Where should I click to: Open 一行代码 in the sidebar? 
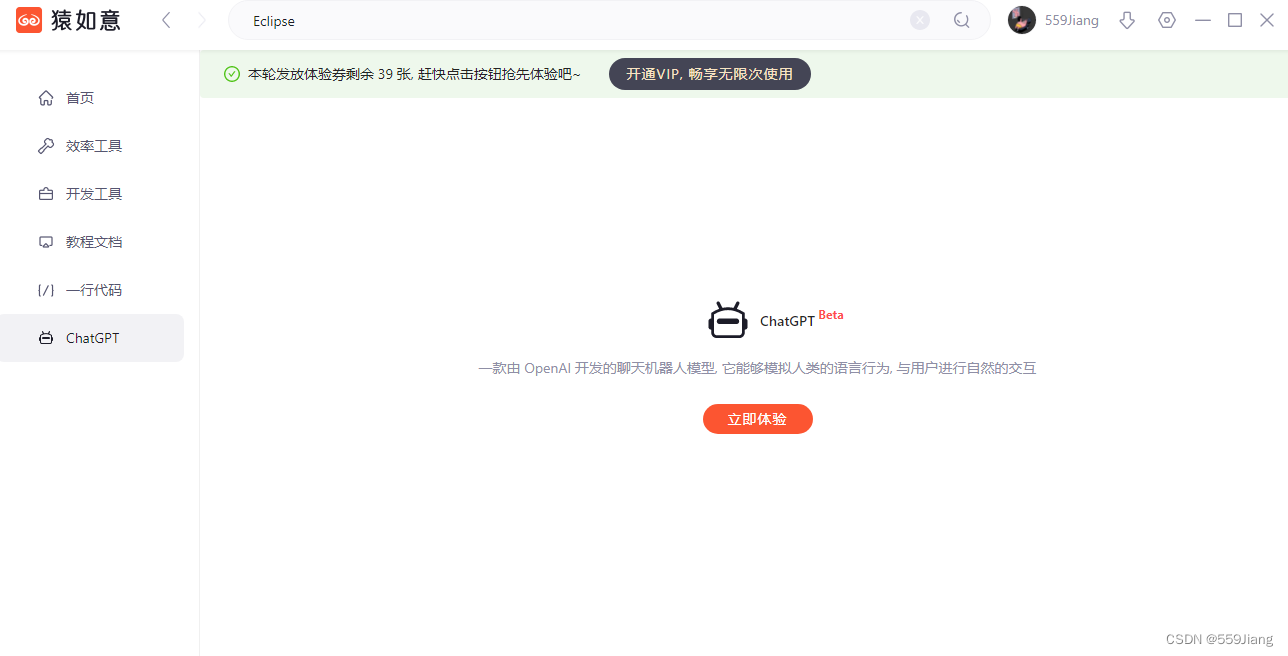92,290
